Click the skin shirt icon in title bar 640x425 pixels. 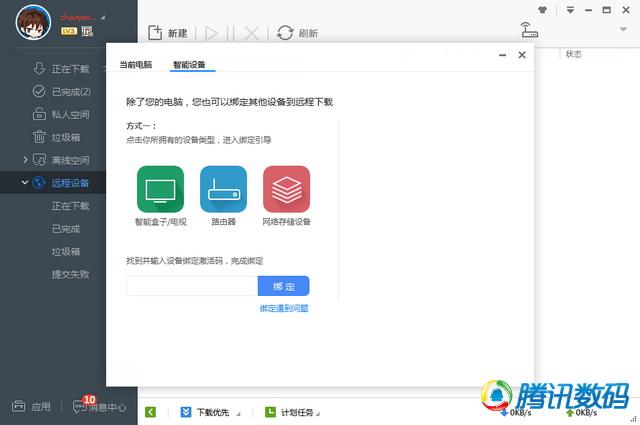pyautogui.click(x=542, y=10)
